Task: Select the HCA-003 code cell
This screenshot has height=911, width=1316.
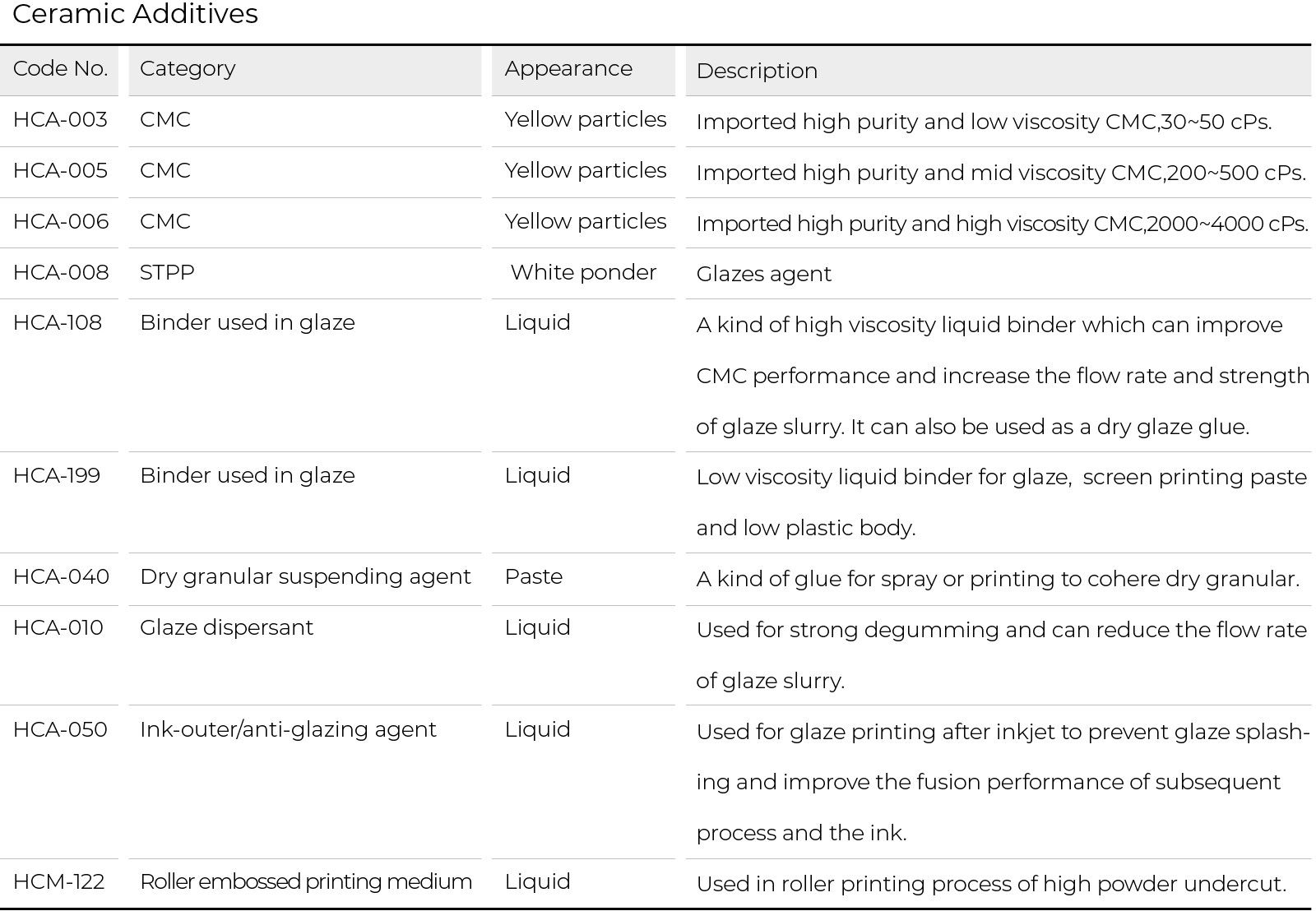Action: pyautogui.click(x=60, y=120)
